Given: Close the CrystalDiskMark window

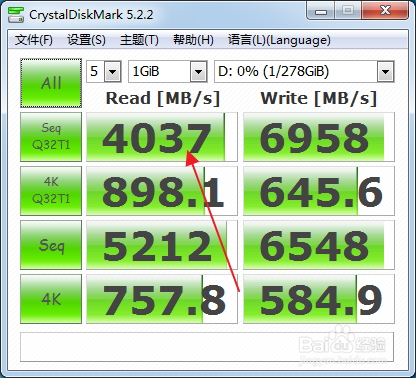Looking at the screenshot, I should 385,11.
